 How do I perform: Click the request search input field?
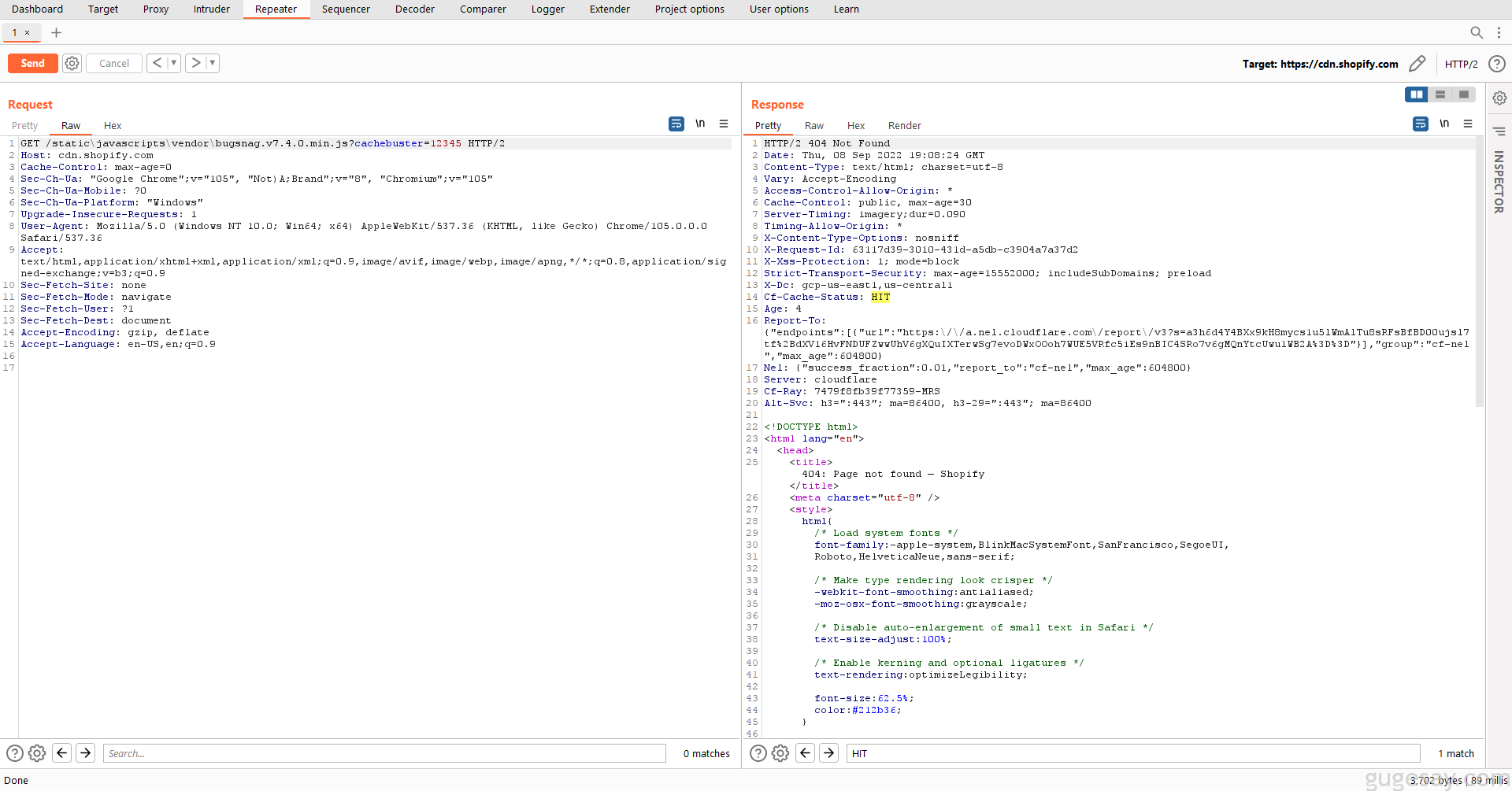[x=384, y=753]
